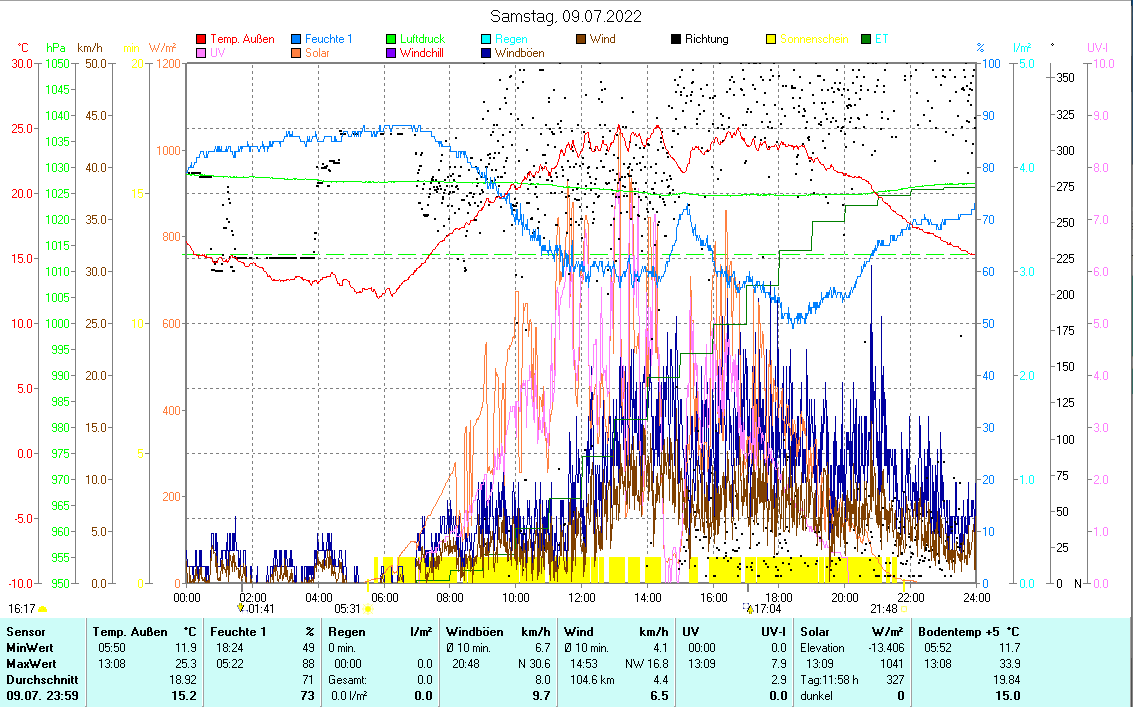The height and width of the screenshot is (707, 1133).
Task: Click the brown Wind legend swatch
Action: (x=581, y=40)
